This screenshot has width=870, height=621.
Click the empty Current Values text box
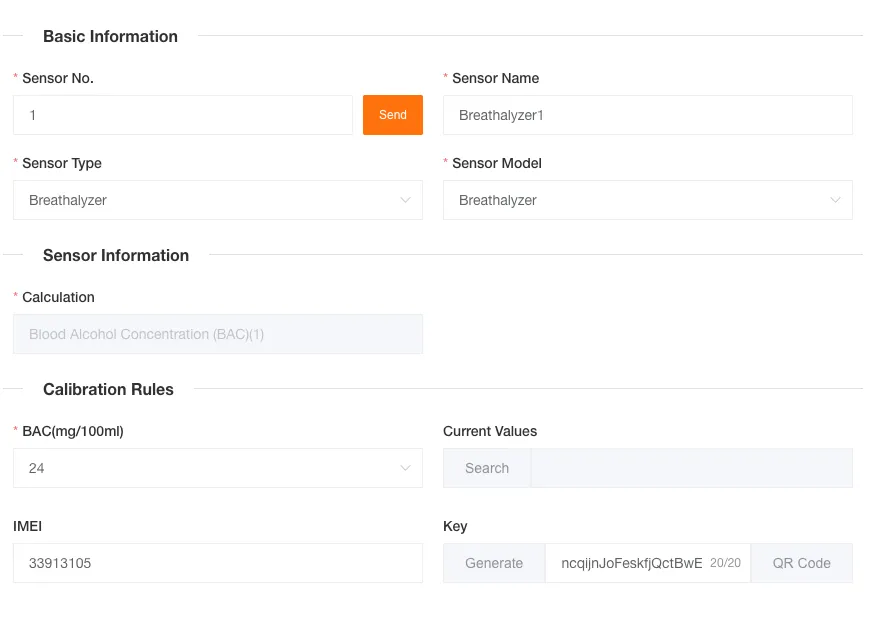point(691,468)
